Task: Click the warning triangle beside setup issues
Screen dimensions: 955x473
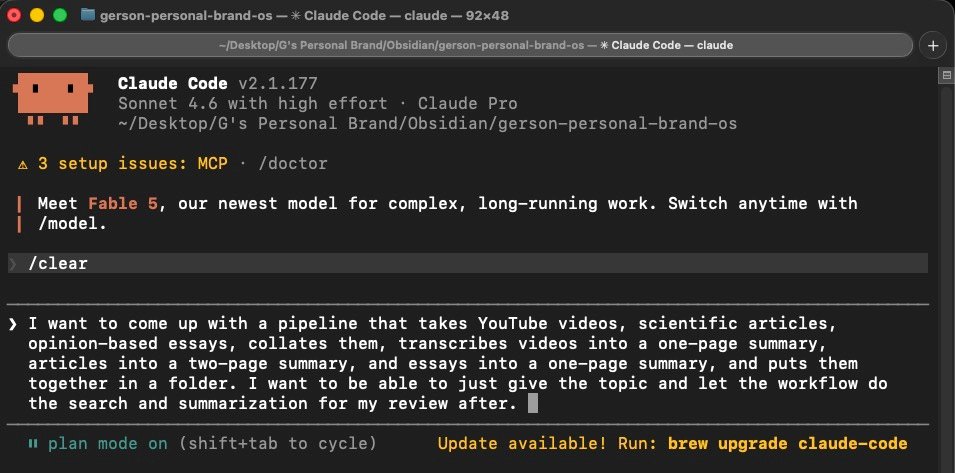Action: tap(23, 164)
